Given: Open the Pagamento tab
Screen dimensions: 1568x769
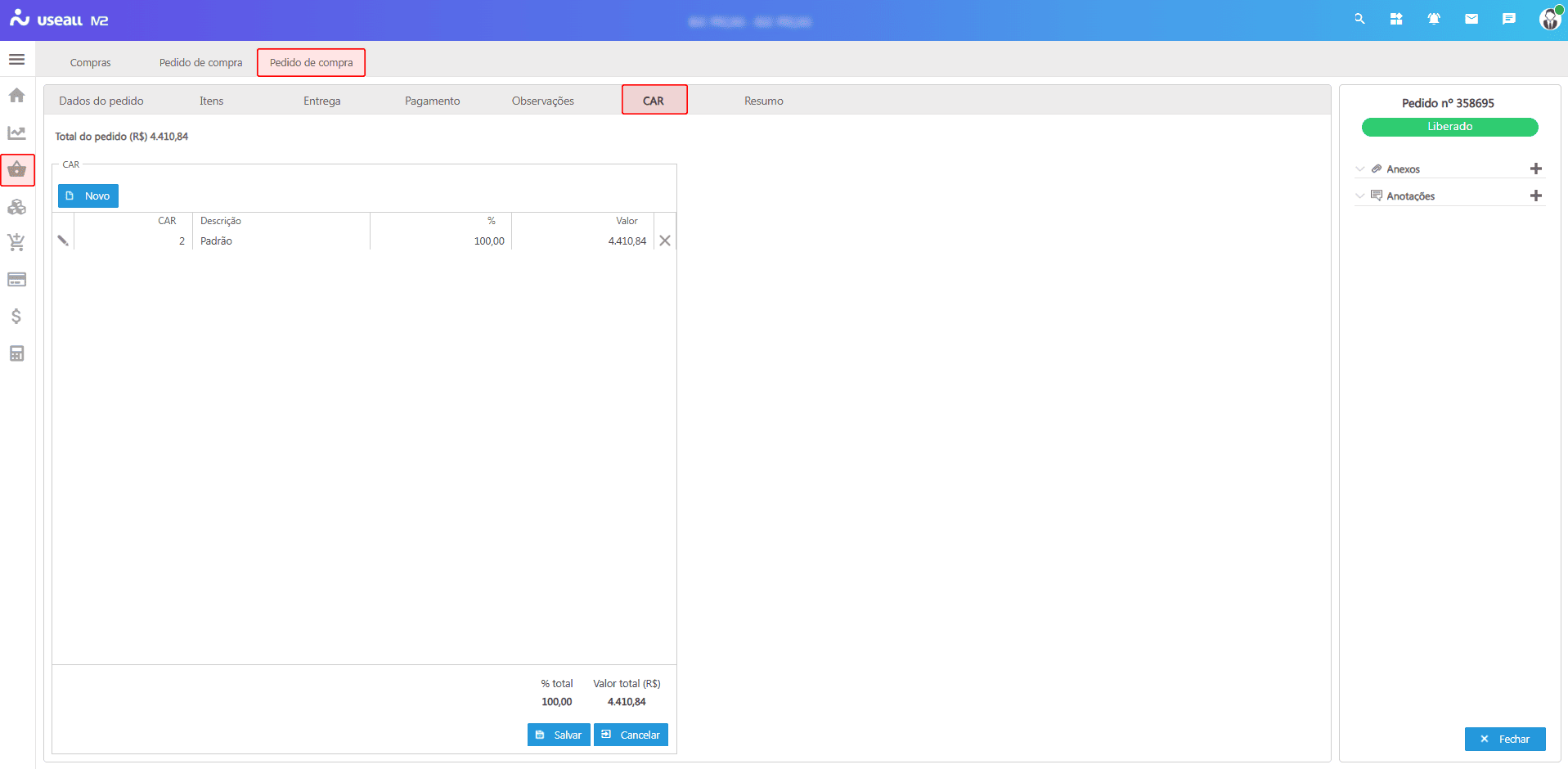Looking at the screenshot, I should tap(432, 101).
